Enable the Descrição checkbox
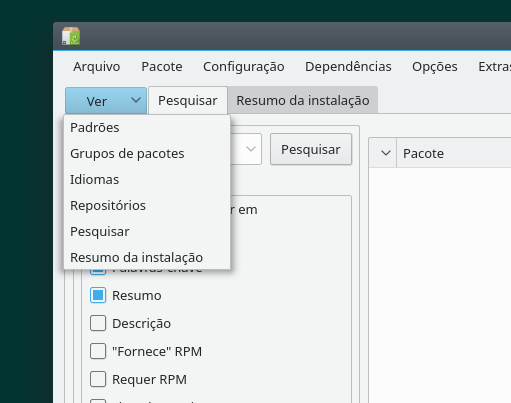 point(98,323)
